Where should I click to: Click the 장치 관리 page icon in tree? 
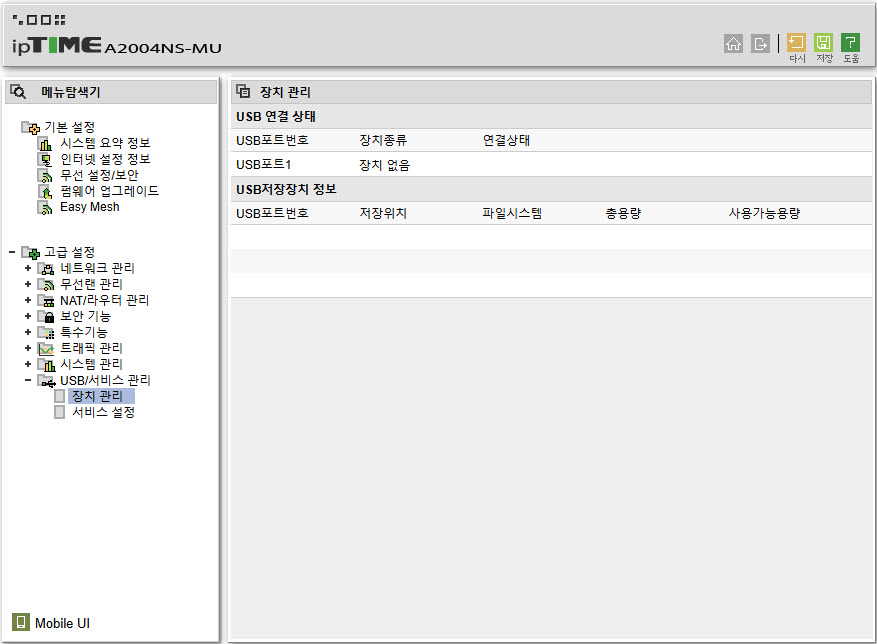[60, 396]
